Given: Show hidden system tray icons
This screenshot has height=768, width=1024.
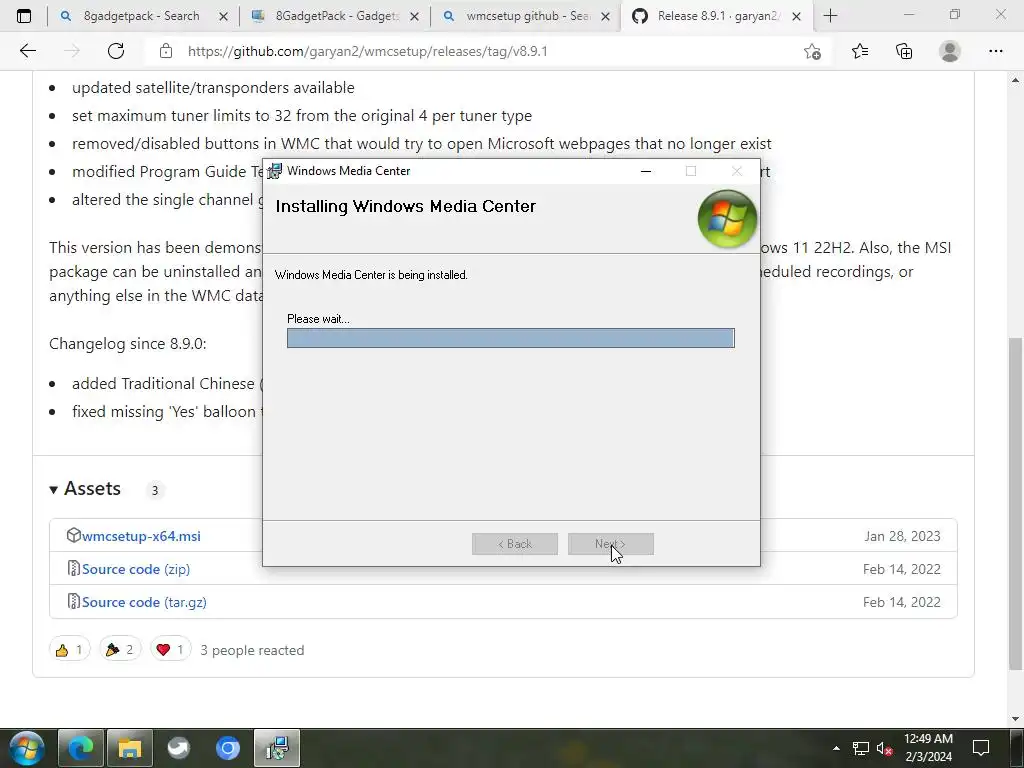Looking at the screenshot, I should click(836, 748).
